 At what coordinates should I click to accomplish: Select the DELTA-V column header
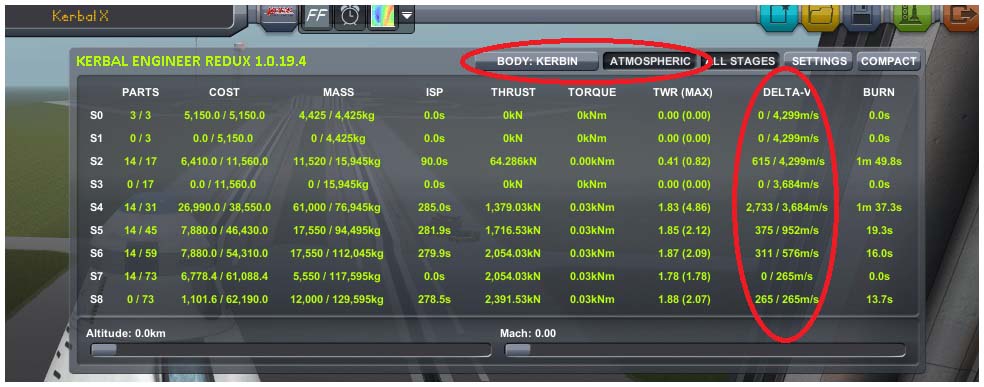tap(788, 92)
